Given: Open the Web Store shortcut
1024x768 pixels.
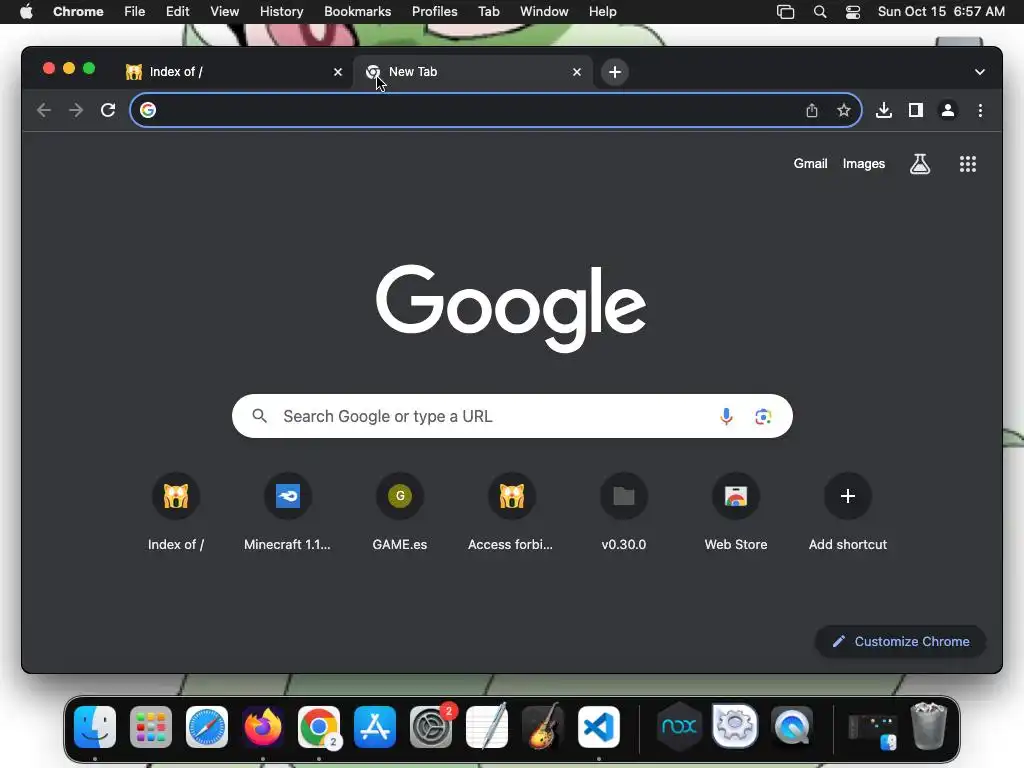Looking at the screenshot, I should pos(736,513).
